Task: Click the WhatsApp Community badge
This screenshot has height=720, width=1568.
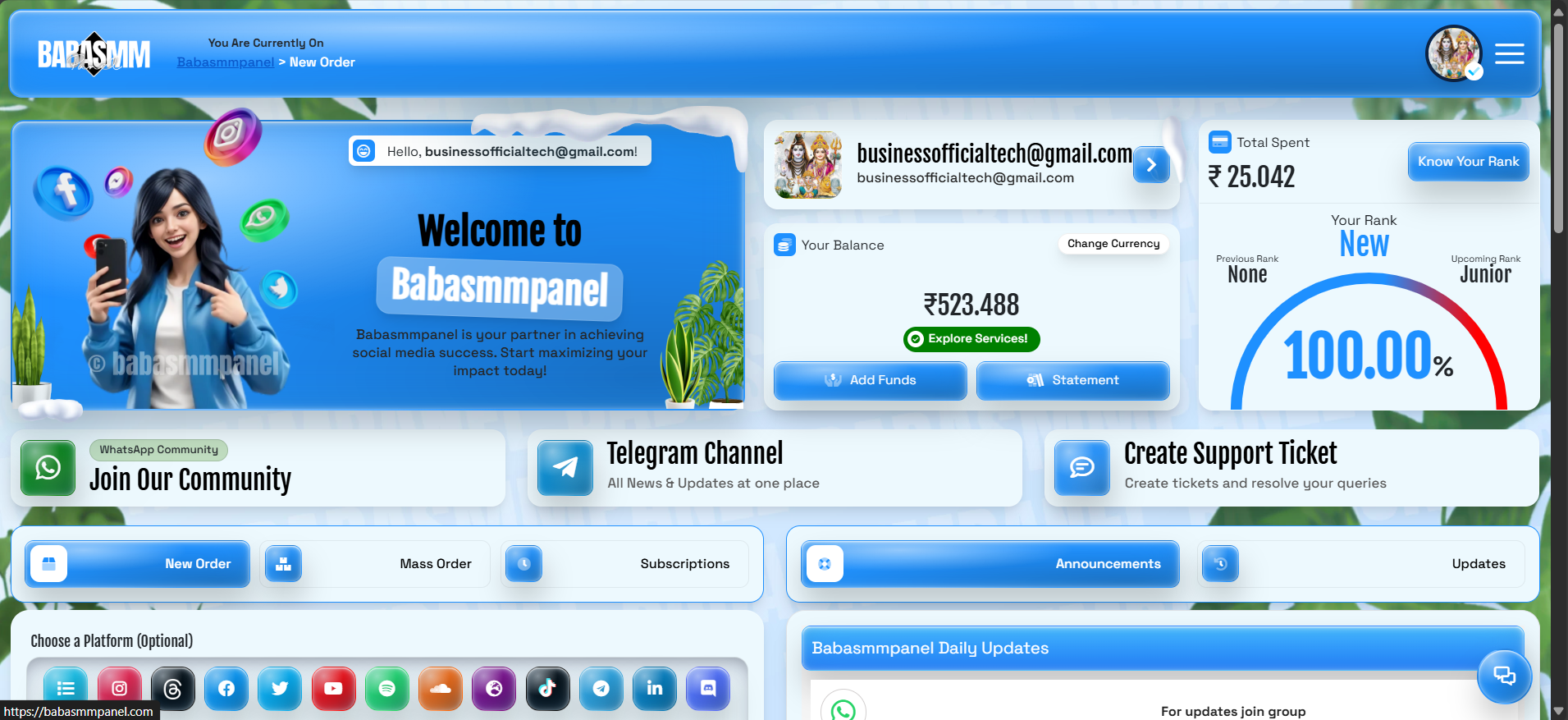Action: pyautogui.click(x=159, y=450)
